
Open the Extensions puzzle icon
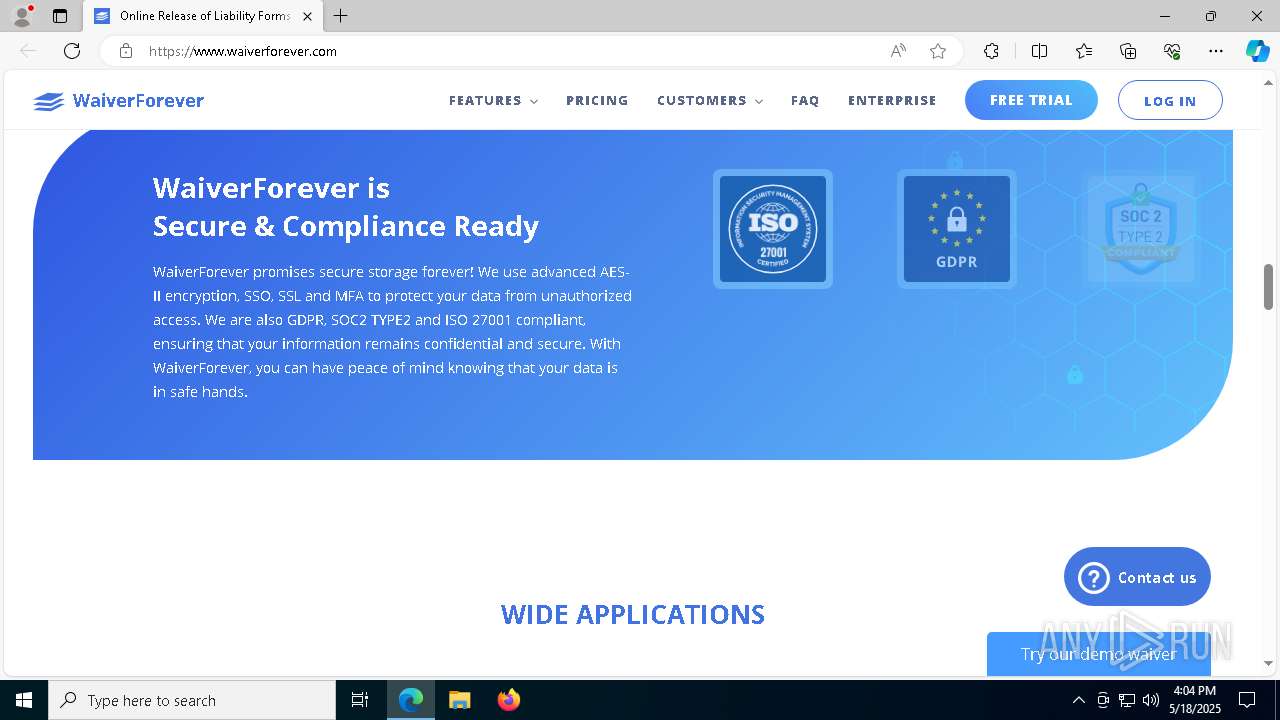tap(991, 51)
